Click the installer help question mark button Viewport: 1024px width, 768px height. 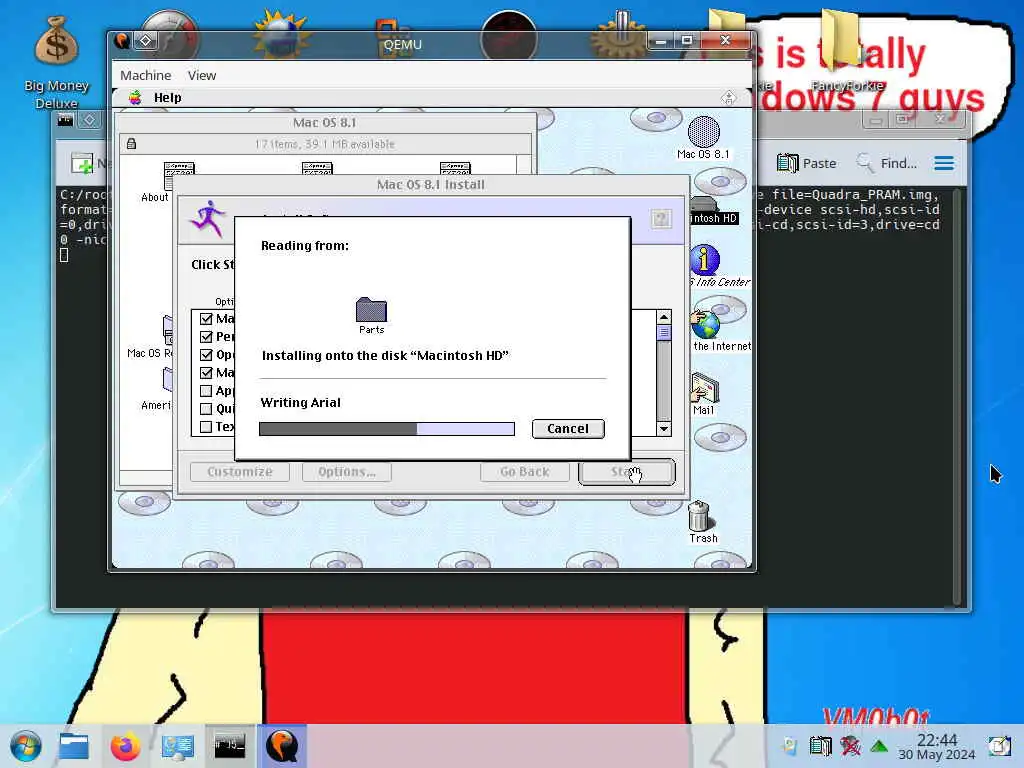coord(661,219)
